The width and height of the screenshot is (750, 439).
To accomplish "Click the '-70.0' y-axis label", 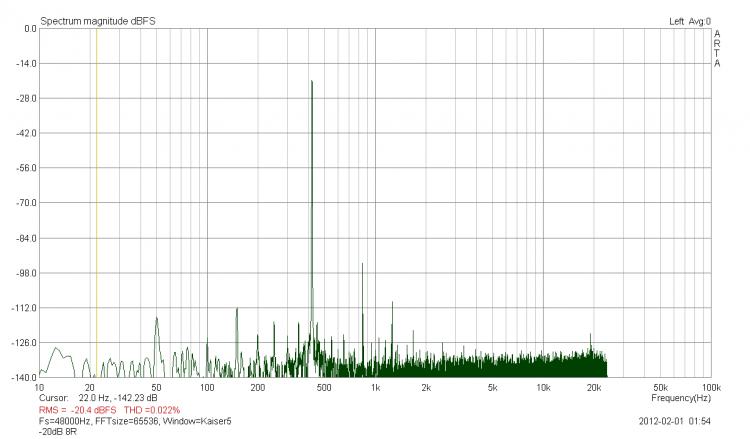I will tap(26, 203).
